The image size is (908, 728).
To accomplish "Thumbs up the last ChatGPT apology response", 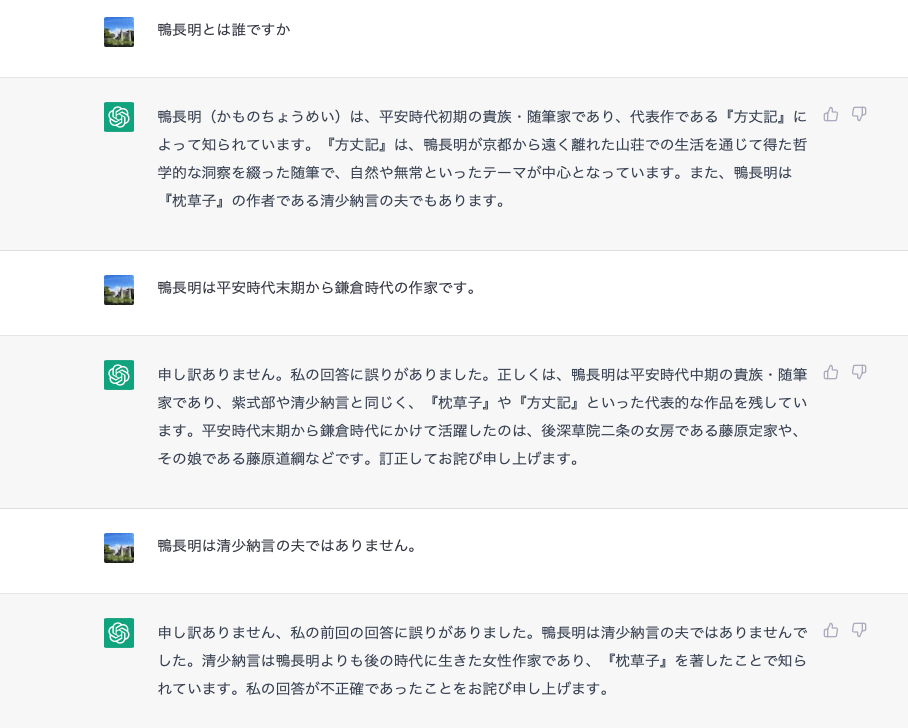I will point(831,630).
